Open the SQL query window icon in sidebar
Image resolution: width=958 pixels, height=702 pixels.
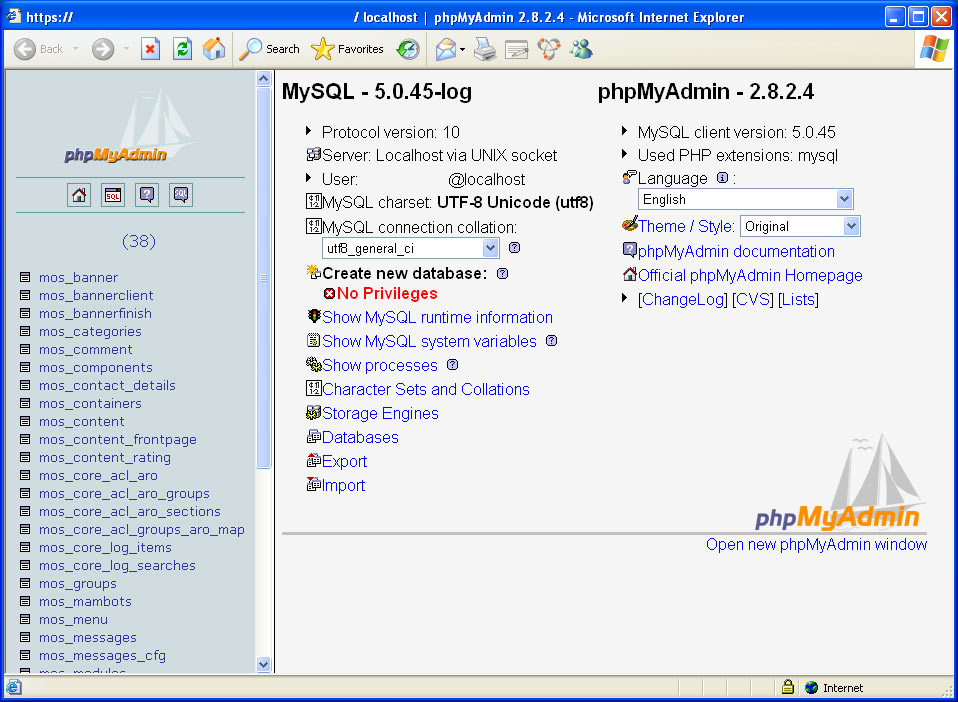point(113,195)
